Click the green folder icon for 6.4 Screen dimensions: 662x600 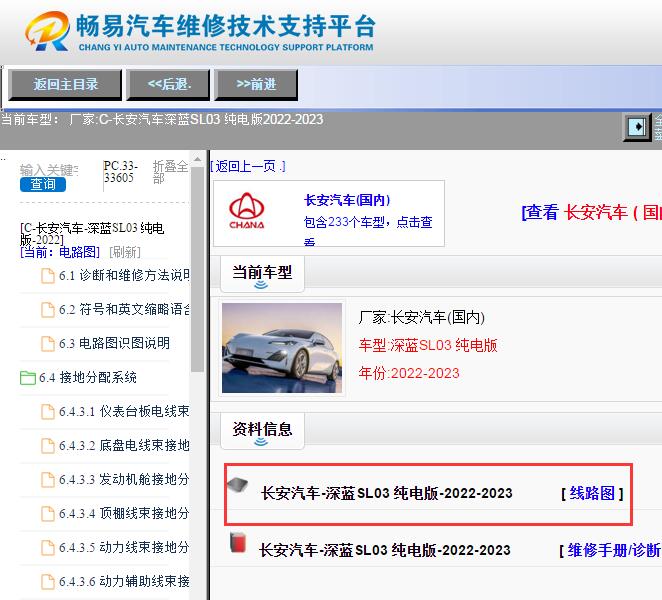(28, 377)
